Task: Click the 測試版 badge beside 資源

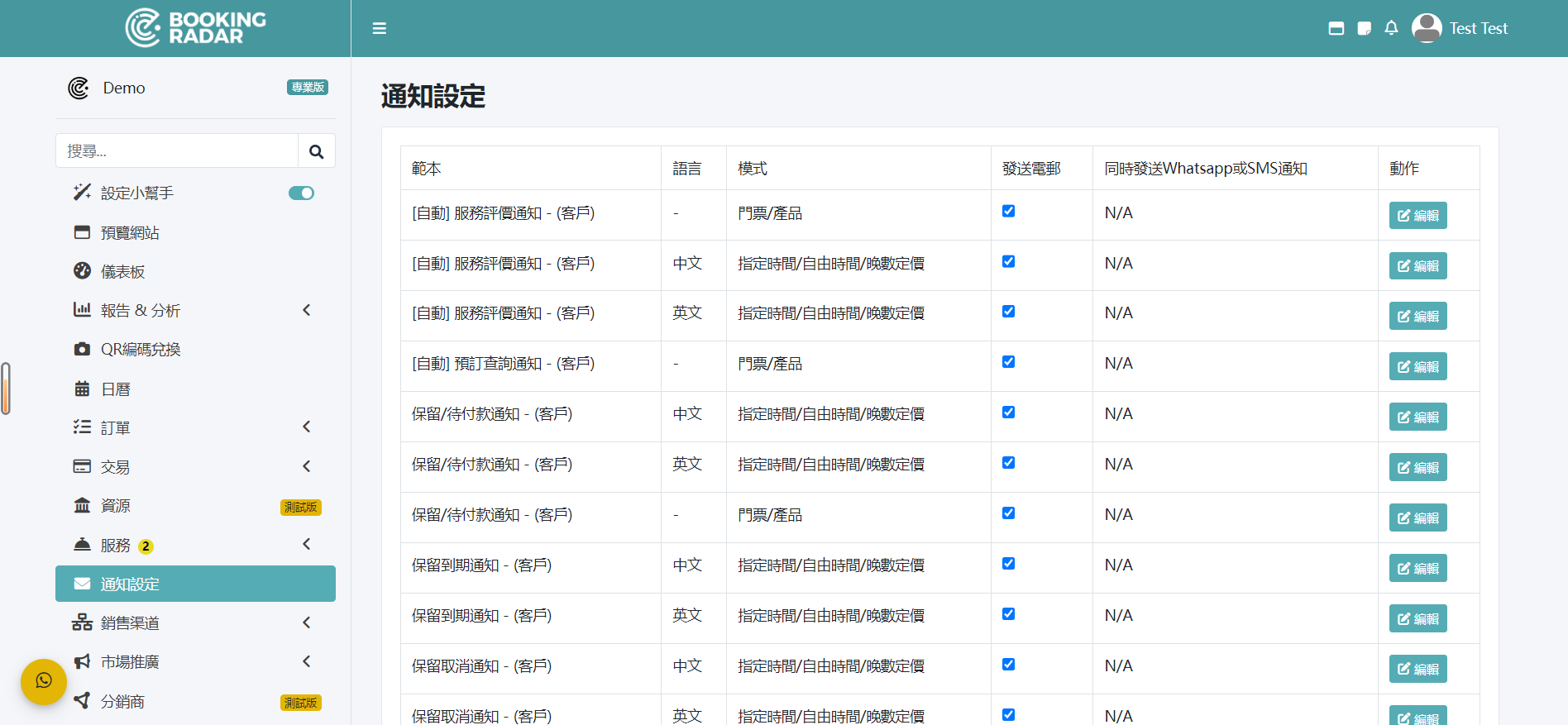Action: coord(301,507)
